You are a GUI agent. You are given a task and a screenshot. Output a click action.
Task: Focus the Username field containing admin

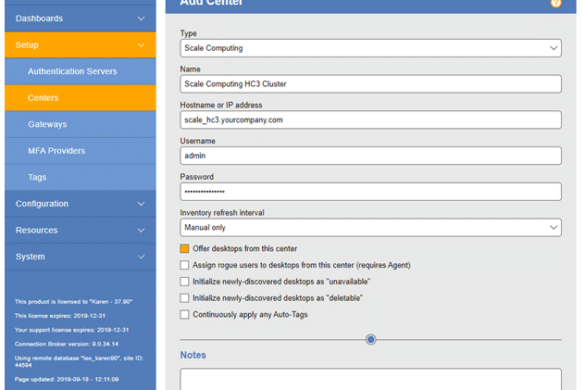[x=370, y=156]
